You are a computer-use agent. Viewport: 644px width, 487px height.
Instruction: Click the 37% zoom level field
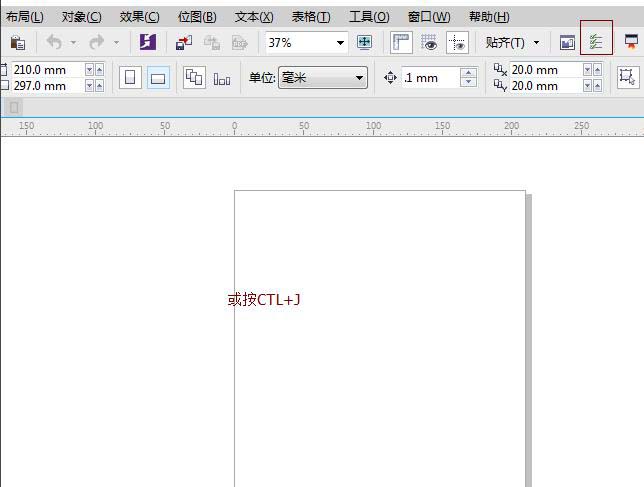(301, 43)
